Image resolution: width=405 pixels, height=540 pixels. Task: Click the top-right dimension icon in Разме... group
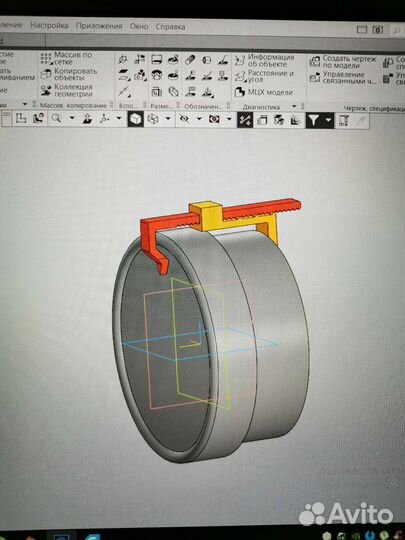[x=174, y=59]
